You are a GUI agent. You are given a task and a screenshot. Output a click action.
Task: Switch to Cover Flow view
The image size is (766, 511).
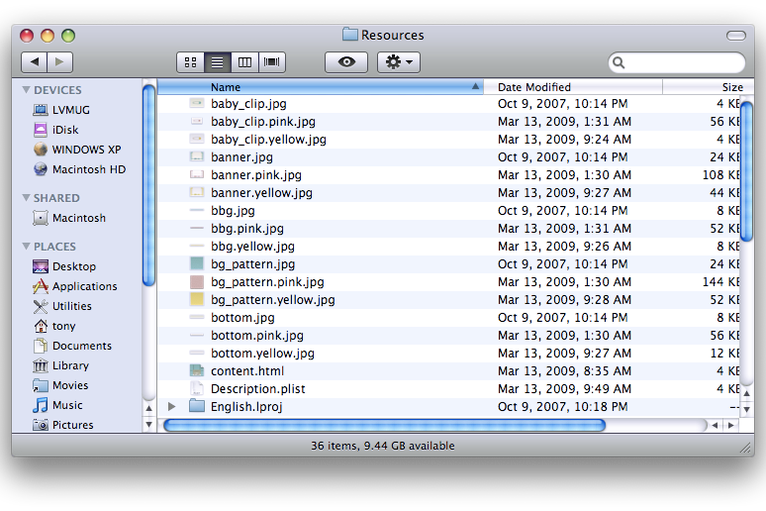click(x=271, y=62)
